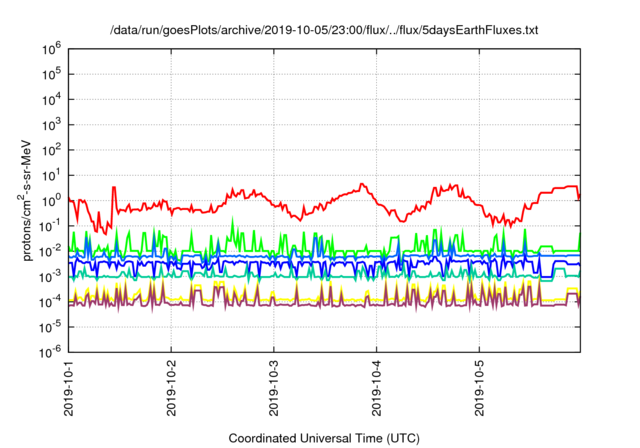Click the 2019-10-1 date label
This screenshot has height=448, width=640.
(69, 388)
